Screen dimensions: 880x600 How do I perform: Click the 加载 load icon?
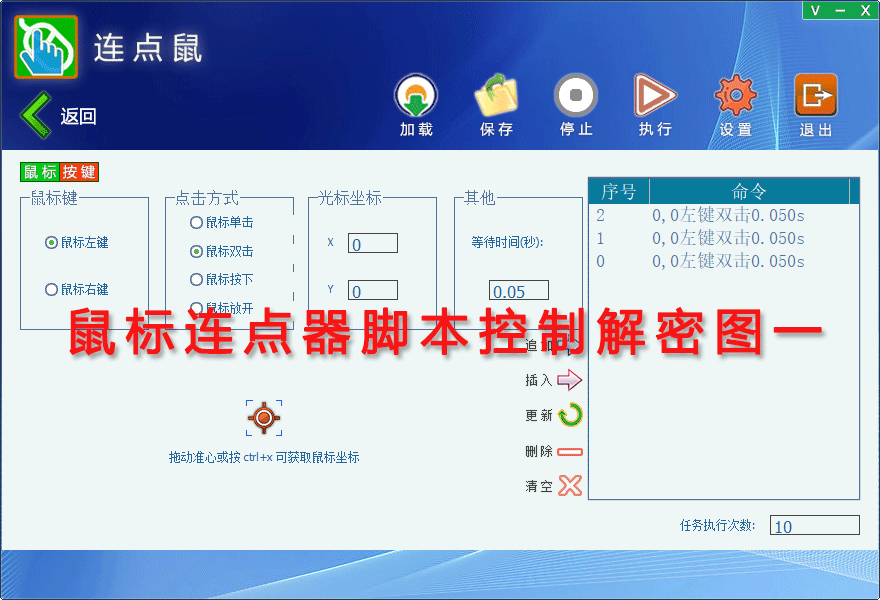(416, 96)
